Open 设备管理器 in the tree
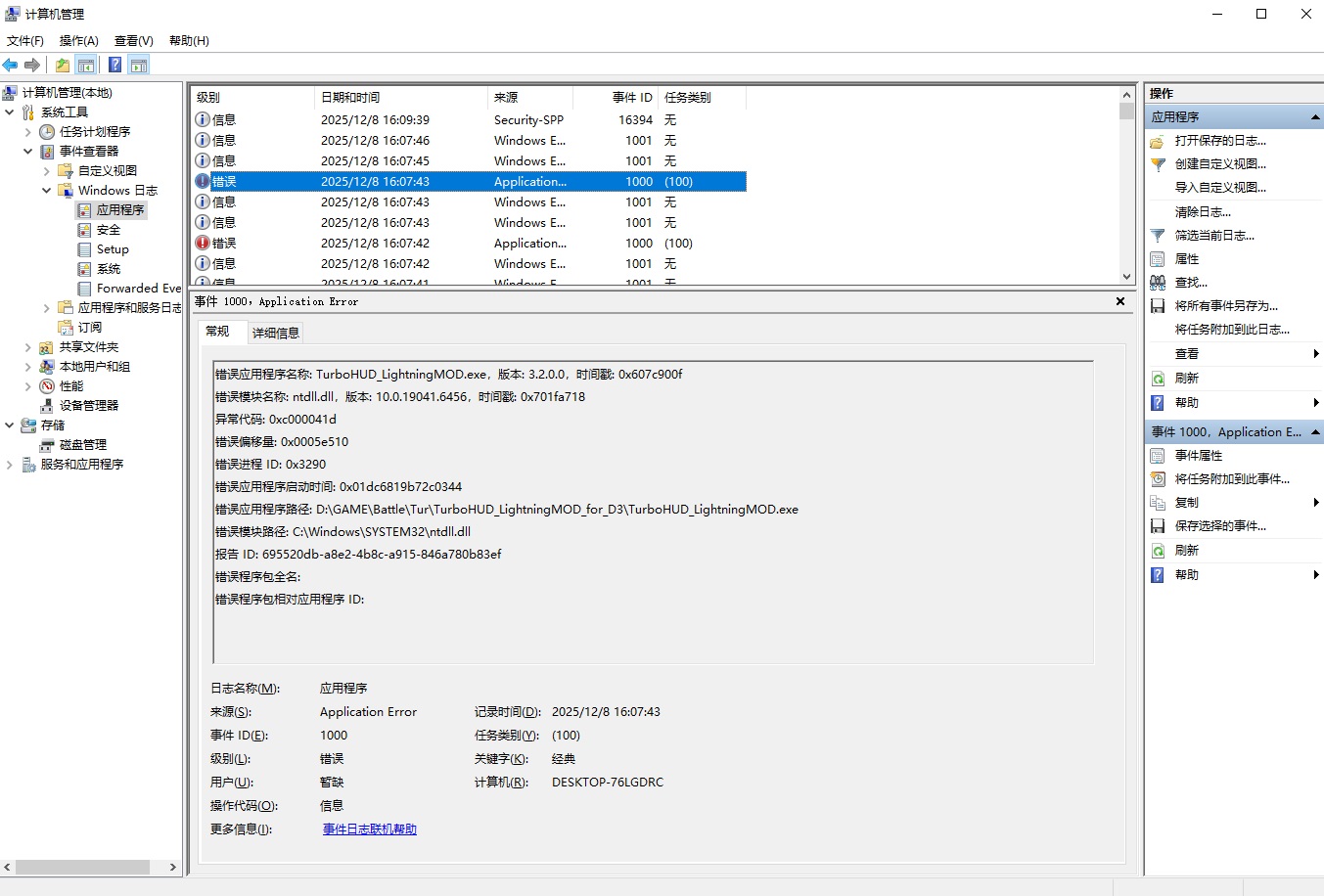The width and height of the screenshot is (1324, 896). [x=88, y=406]
